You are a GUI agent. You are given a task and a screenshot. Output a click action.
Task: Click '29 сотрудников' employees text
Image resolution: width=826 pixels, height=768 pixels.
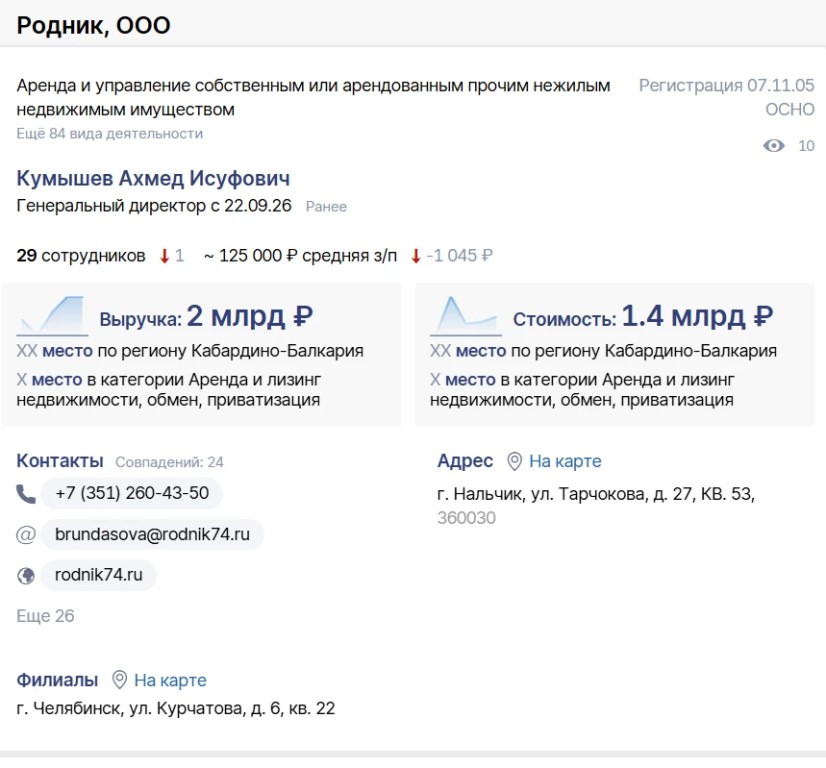pyautogui.click(x=81, y=256)
